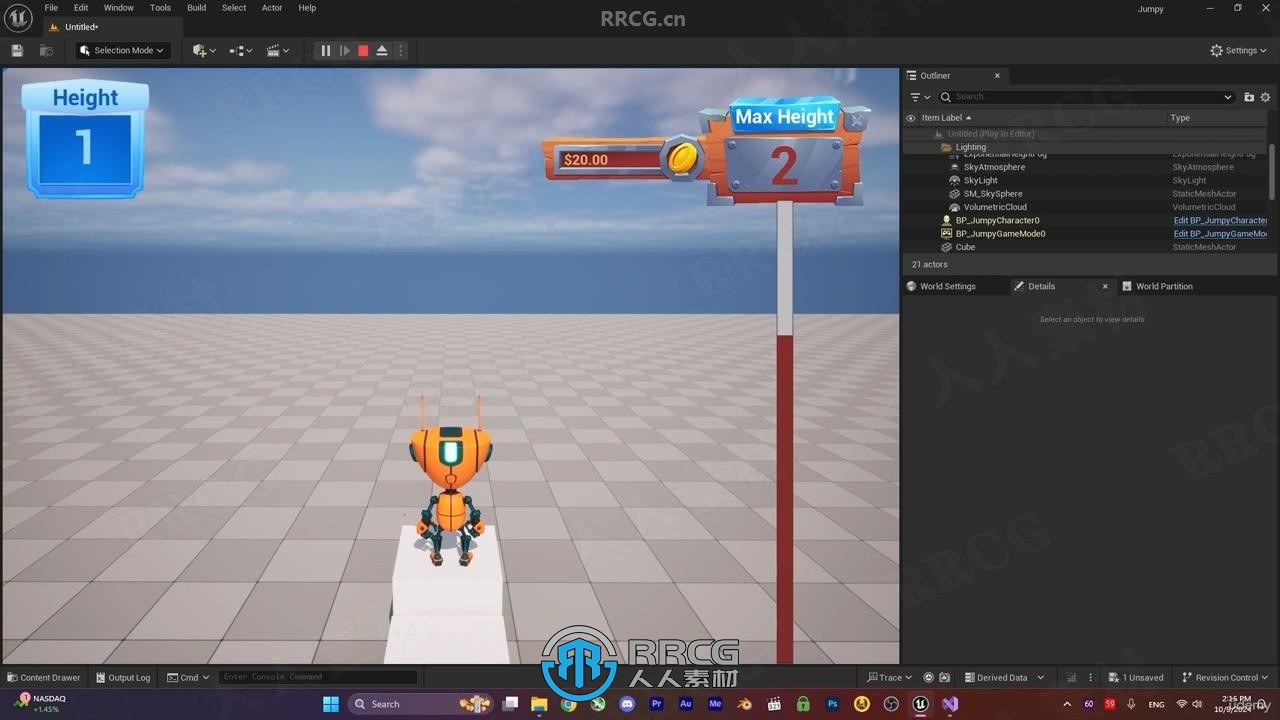This screenshot has height=720, width=1280.
Task: Click the 1 Unsaved indicator
Action: pos(1136,677)
